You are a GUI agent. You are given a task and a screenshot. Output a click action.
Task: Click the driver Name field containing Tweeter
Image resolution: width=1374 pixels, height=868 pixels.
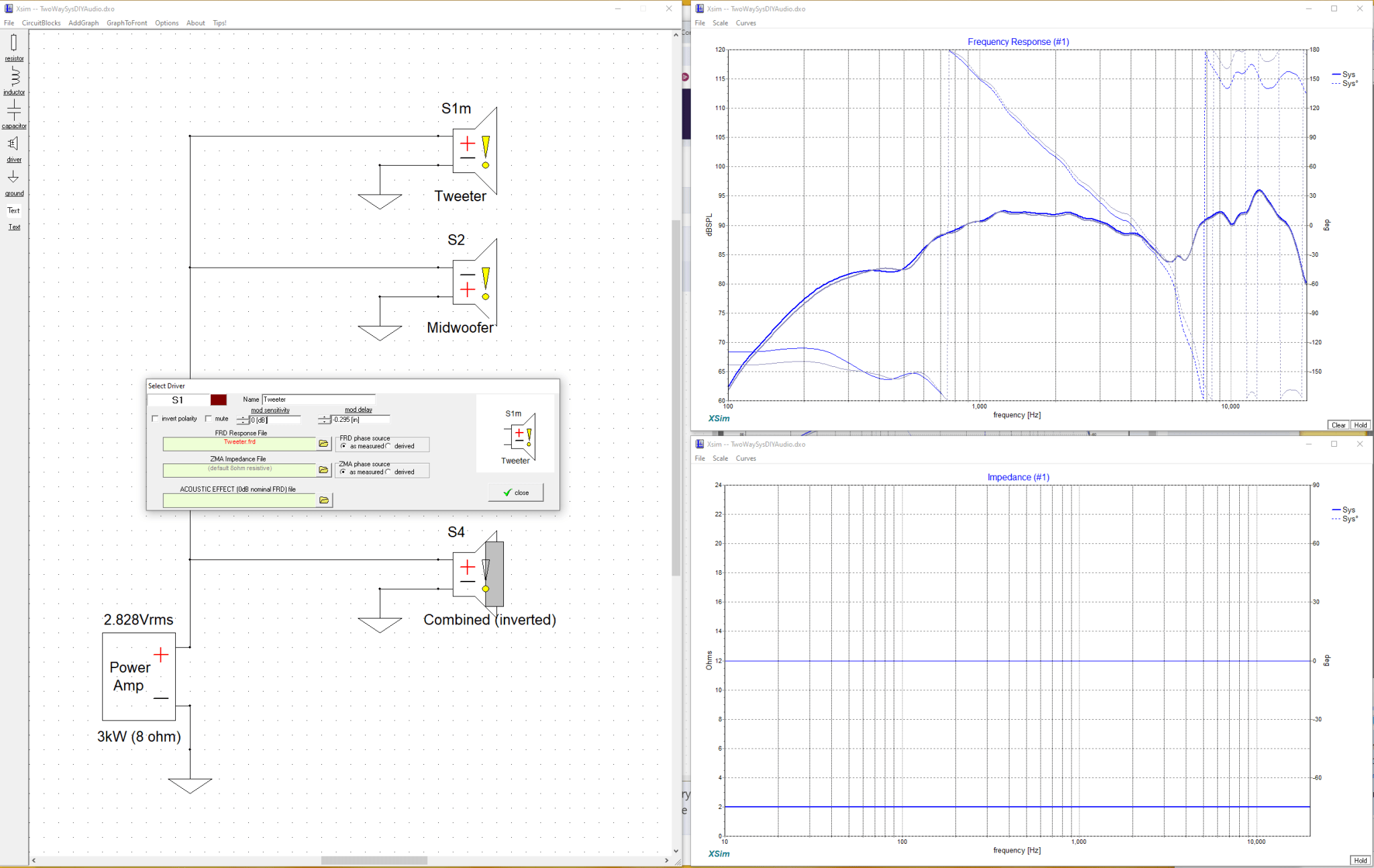pos(318,399)
